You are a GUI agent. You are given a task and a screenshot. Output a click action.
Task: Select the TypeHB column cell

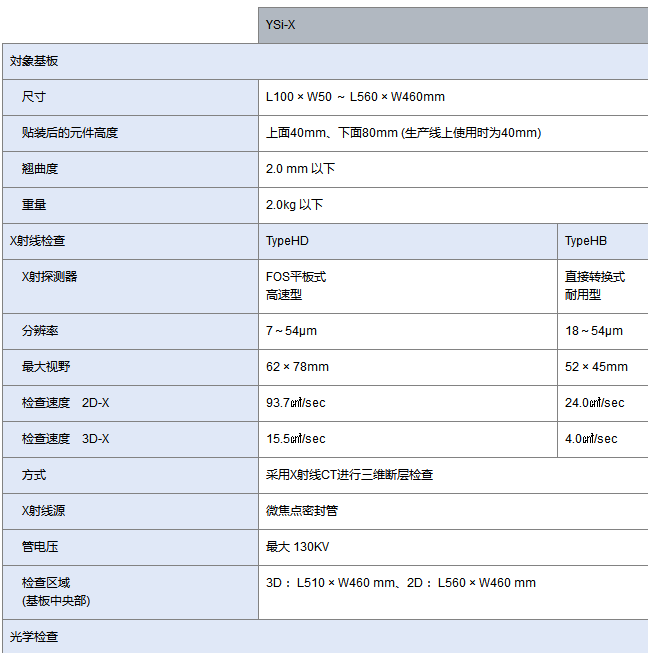586,241
